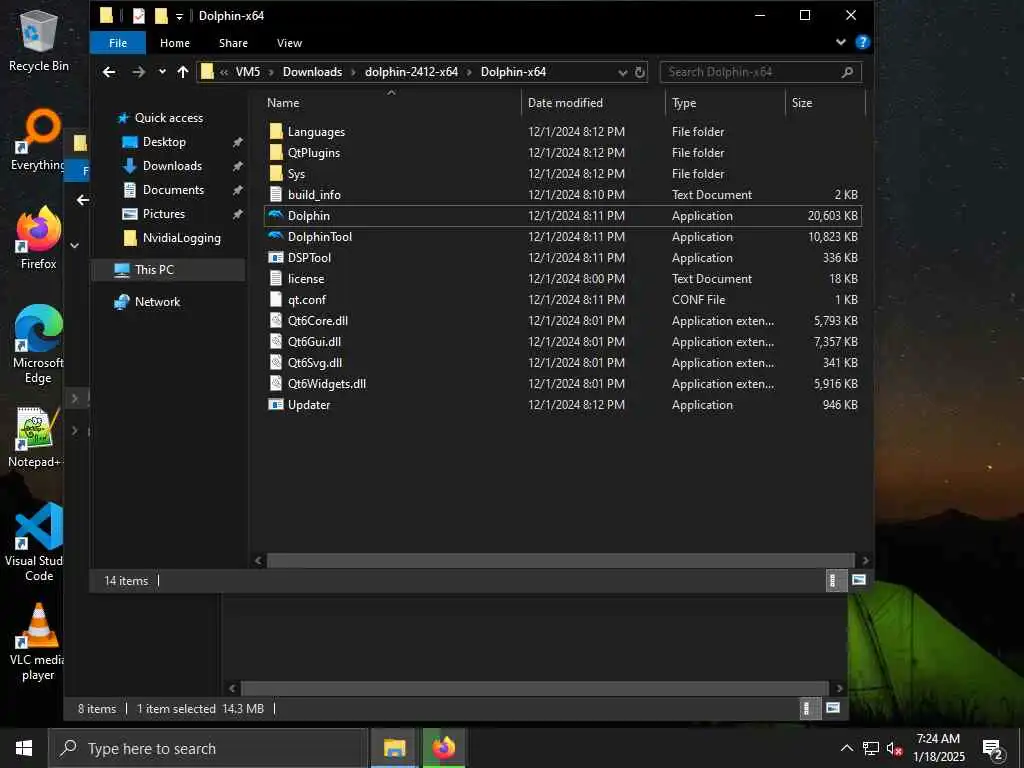Select the Qt6Widgets.dll file icon
The height and width of the screenshot is (768, 1024).
tap(276, 383)
